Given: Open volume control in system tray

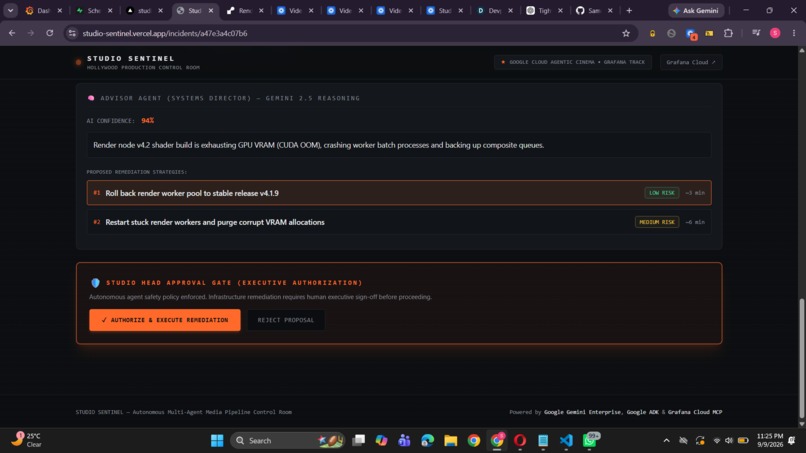Looking at the screenshot, I should coord(729,441).
